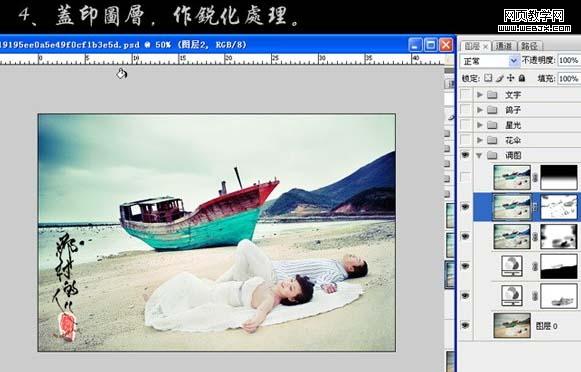581x372 pixels.
Task: Switch to the 通道 tab
Action: (x=504, y=46)
